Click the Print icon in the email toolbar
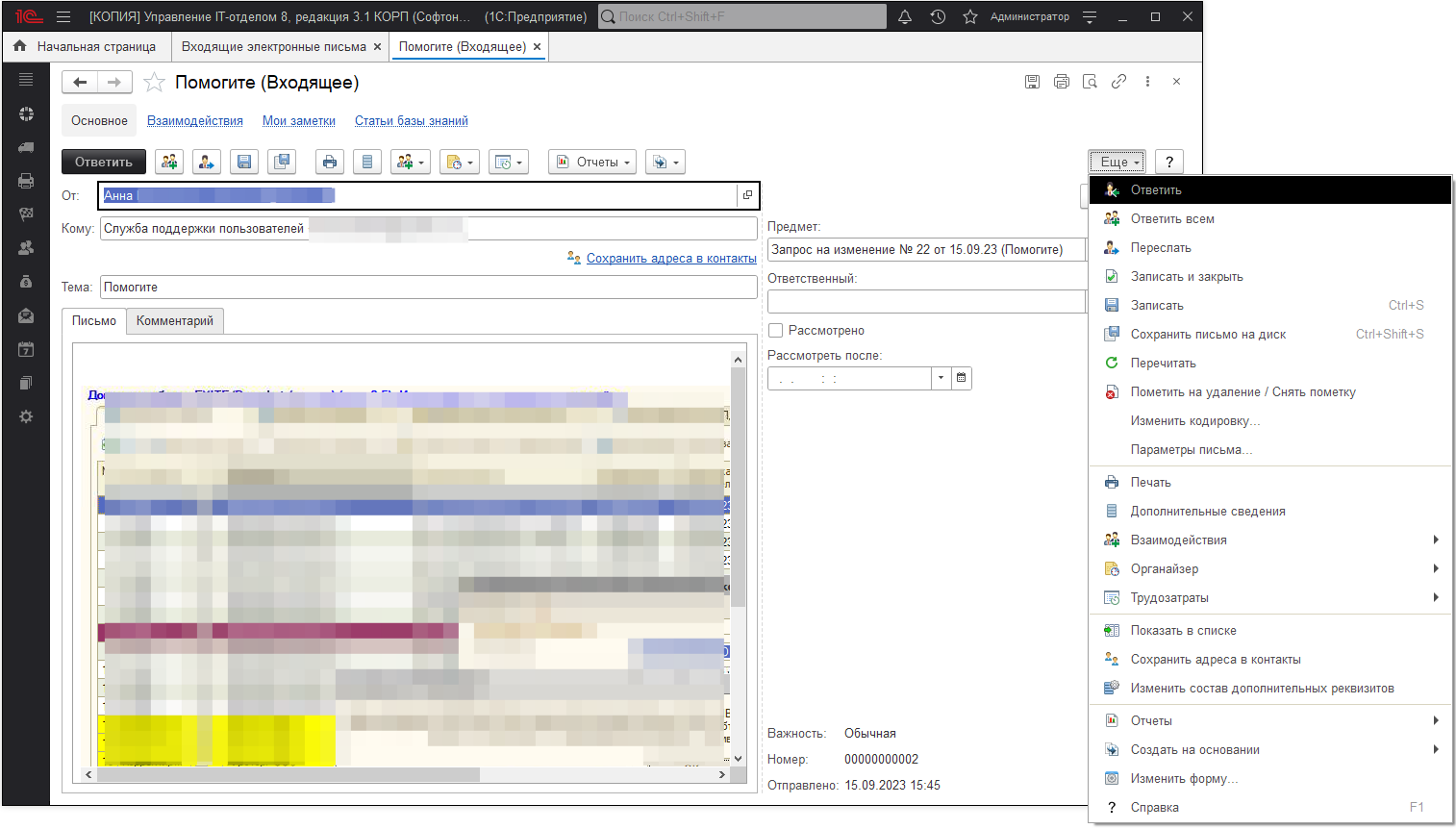The width and height of the screenshot is (1456, 829). click(330, 163)
